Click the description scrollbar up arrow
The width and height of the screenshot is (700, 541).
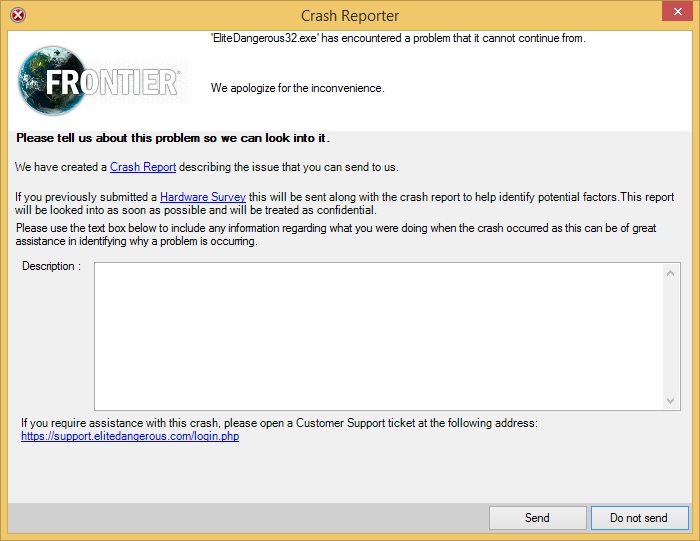coord(670,273)
